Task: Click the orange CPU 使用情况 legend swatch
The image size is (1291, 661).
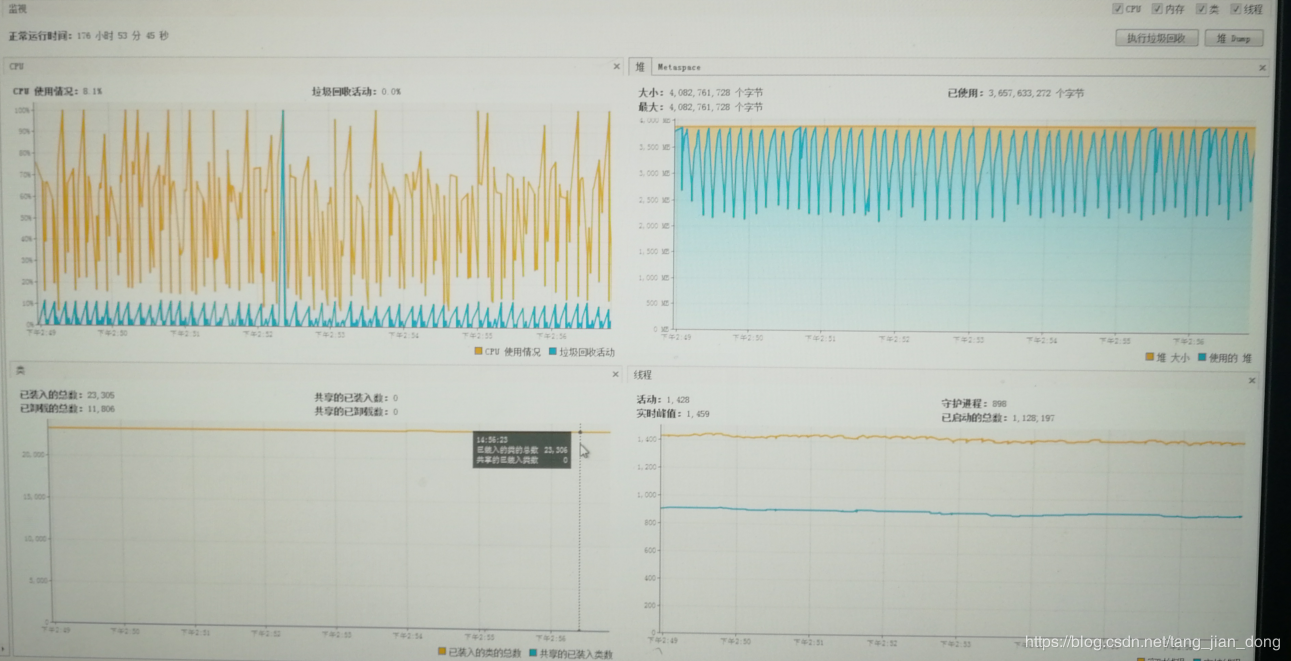Action: pyautogui.click(x=479, y=352)
